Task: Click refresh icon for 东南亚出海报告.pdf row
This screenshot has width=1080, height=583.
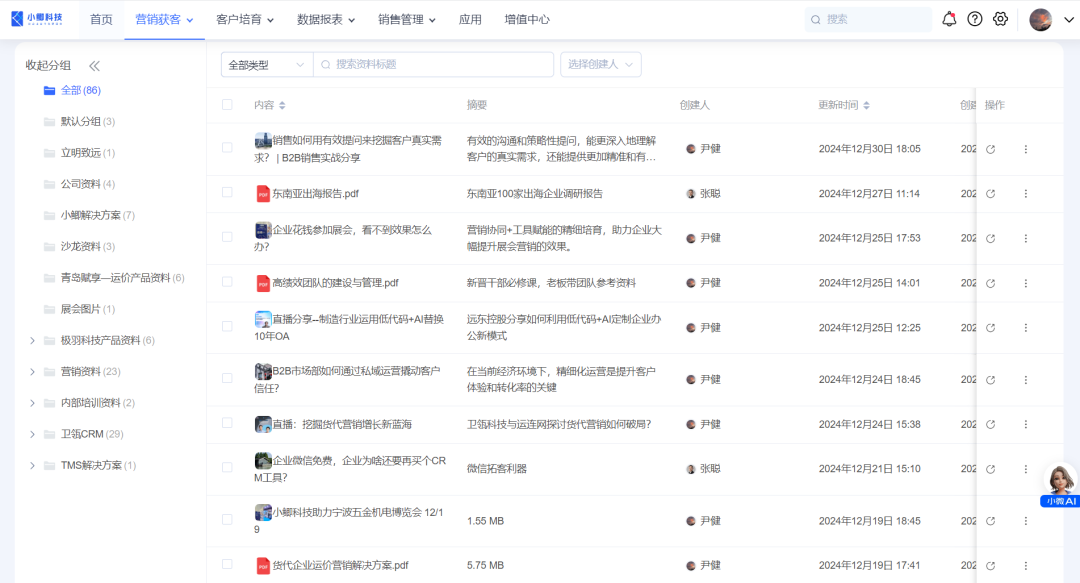Action: [990, 194]
